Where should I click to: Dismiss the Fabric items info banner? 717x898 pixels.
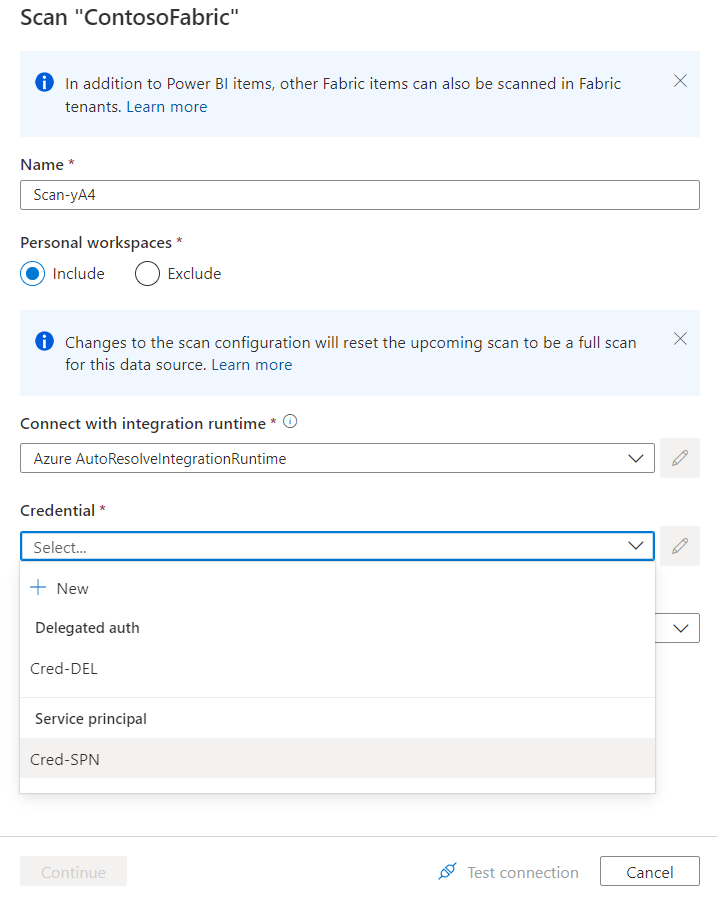680,81
